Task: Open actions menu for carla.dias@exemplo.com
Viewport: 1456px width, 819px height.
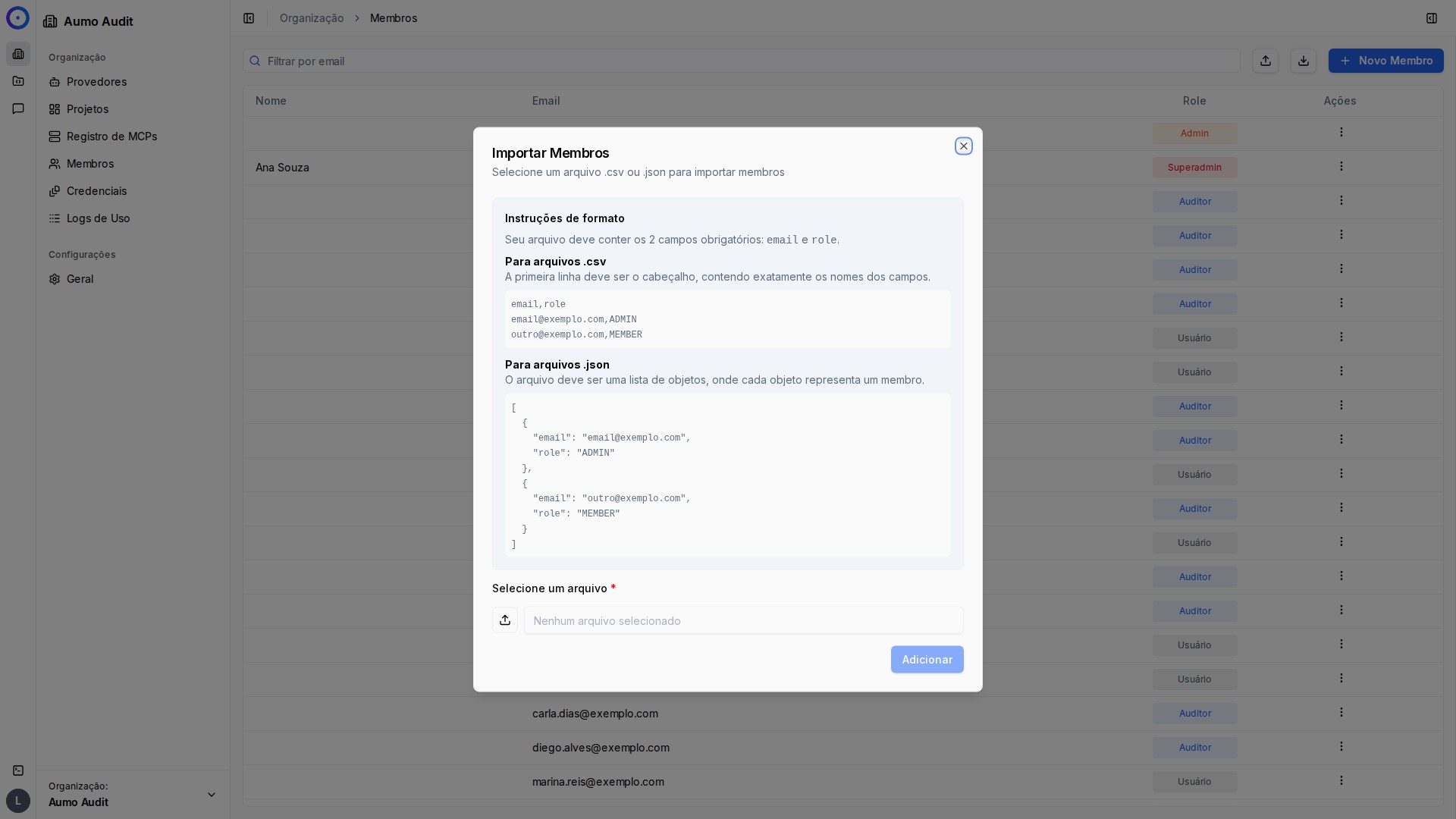Action: 1341,712
